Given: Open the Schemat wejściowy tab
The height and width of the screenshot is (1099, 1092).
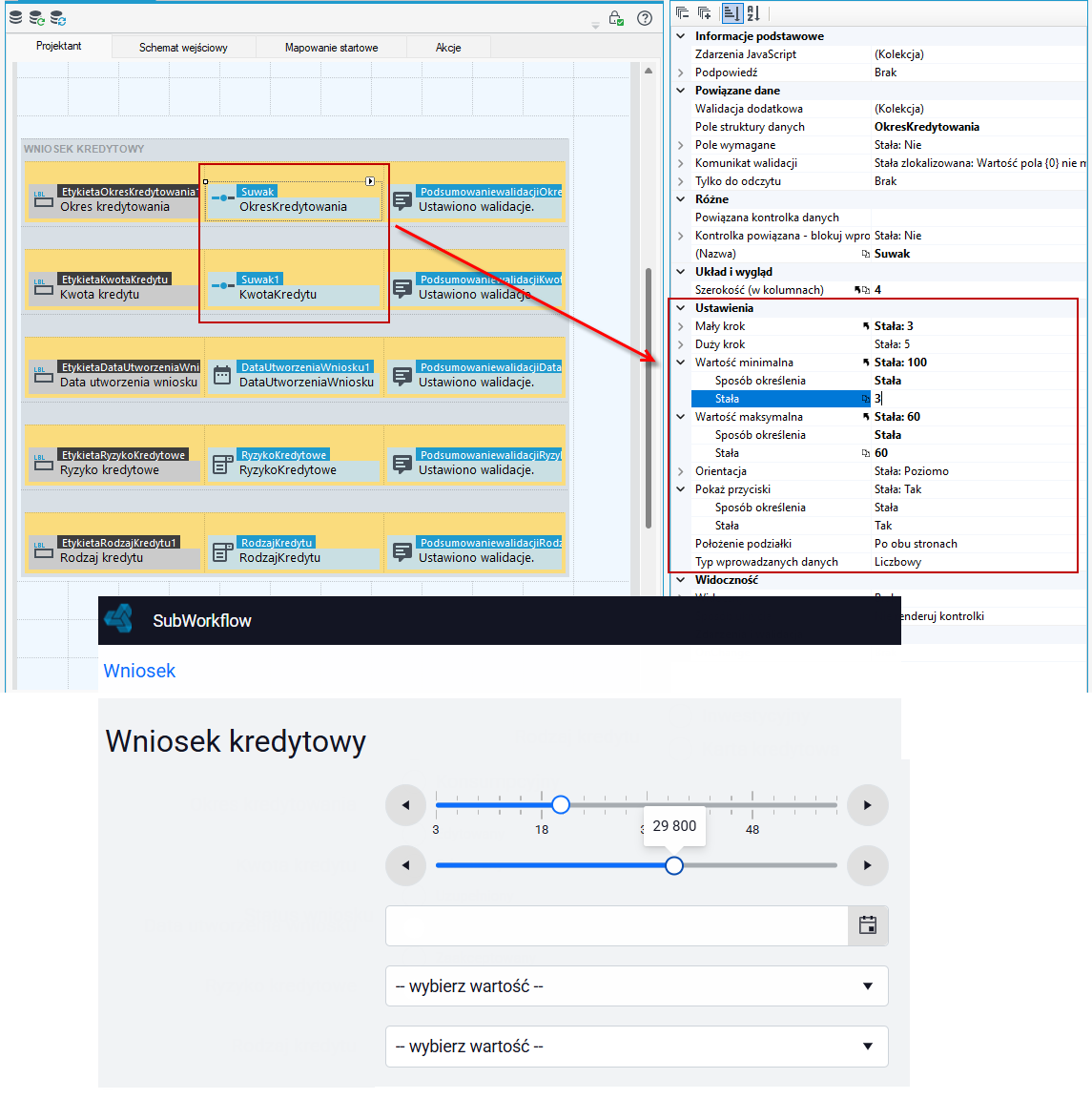Looking at the screenshot, I should (184, 48).
